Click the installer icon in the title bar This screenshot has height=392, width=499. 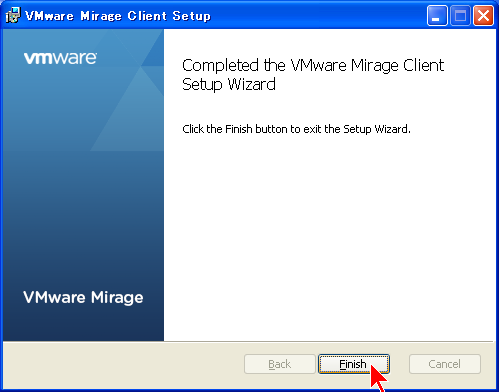(x=13, y=15)
